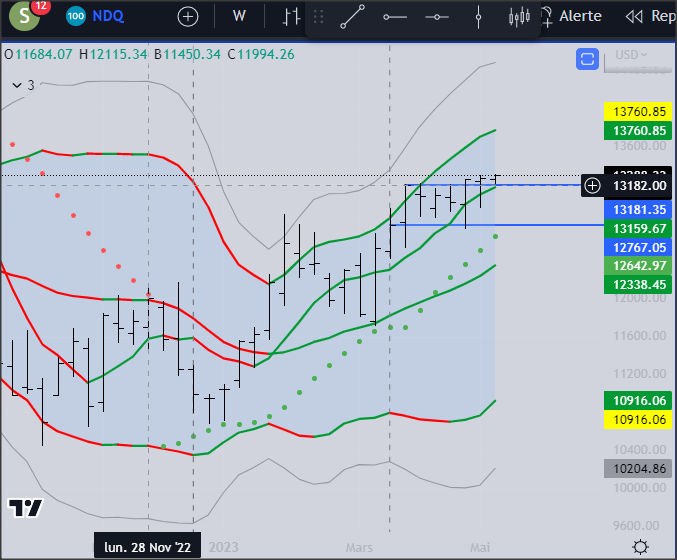The height and width of the screenshot is (560, 677).
Task: Open chart settings gear at the time axis corner
Action: [x=640, y=547]
